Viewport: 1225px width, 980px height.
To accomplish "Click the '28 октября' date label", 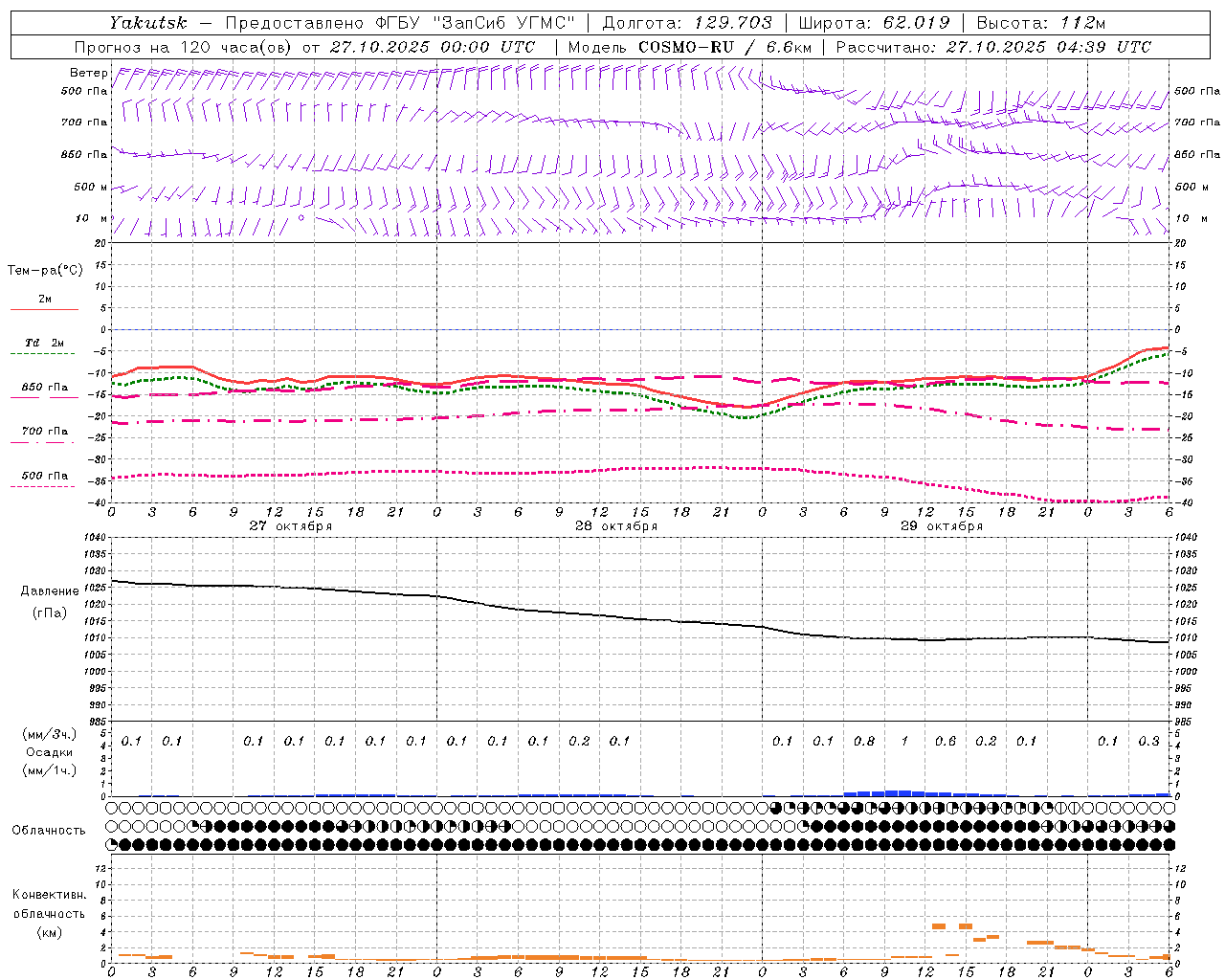I will 615,526.
